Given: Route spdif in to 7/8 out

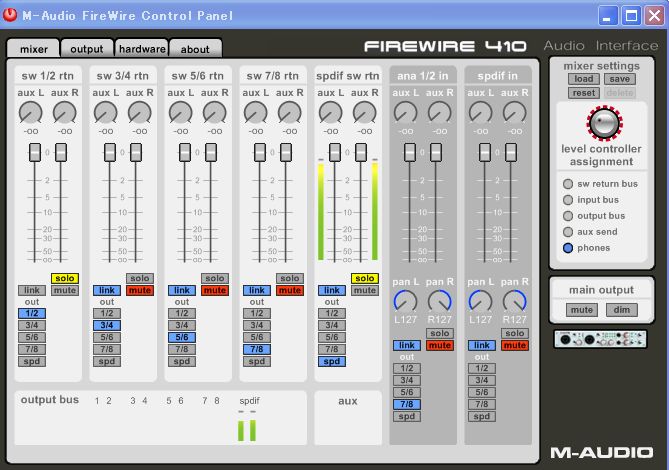Looking at the screenshot, I should (482, 404).
